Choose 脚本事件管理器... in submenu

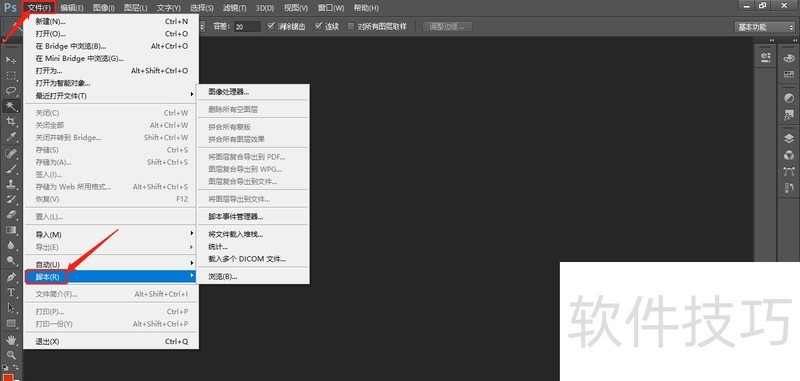click(x=253, y=217)
